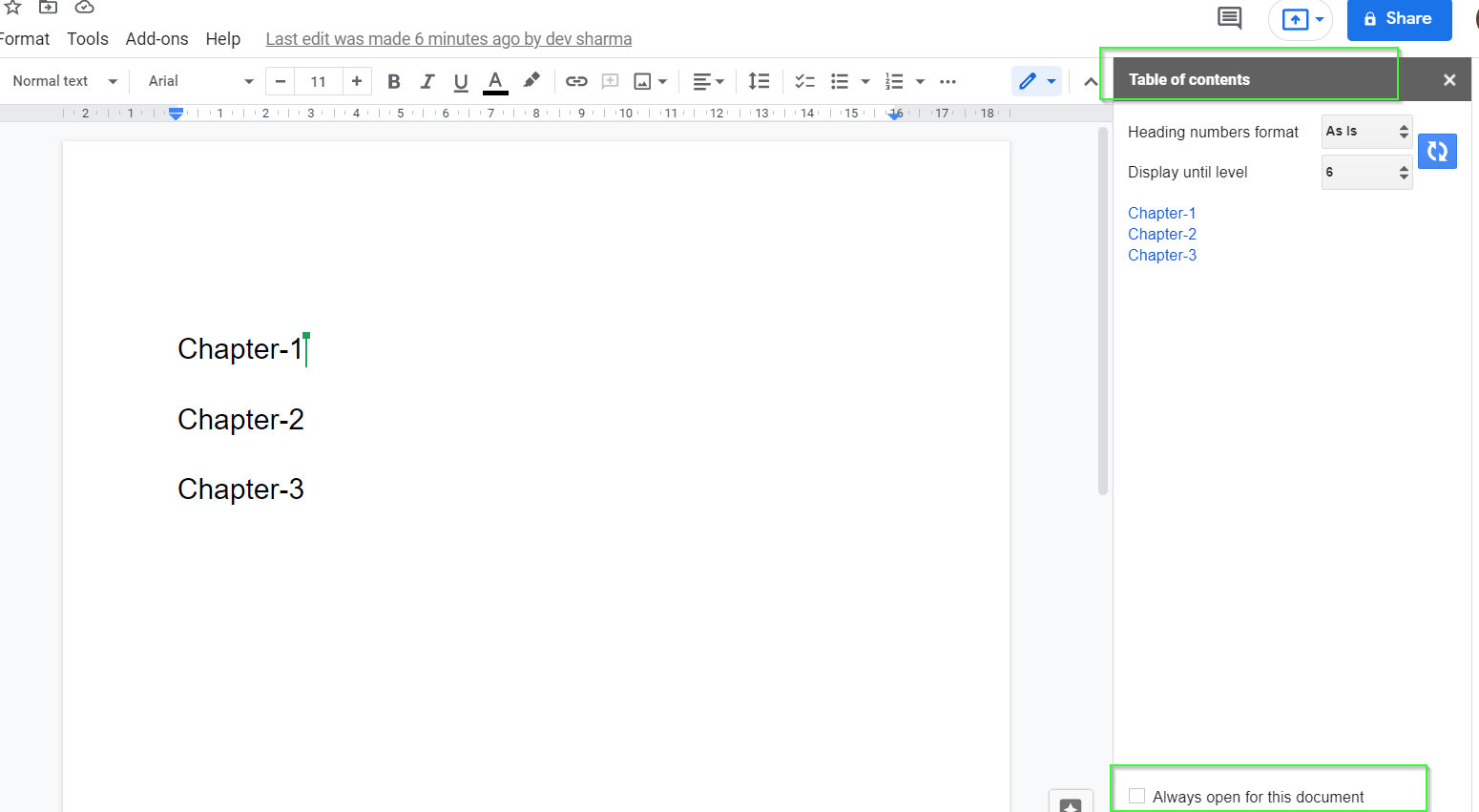Open the Heading numbers format selector
Screen dimensions: 1479x812
1366,132
